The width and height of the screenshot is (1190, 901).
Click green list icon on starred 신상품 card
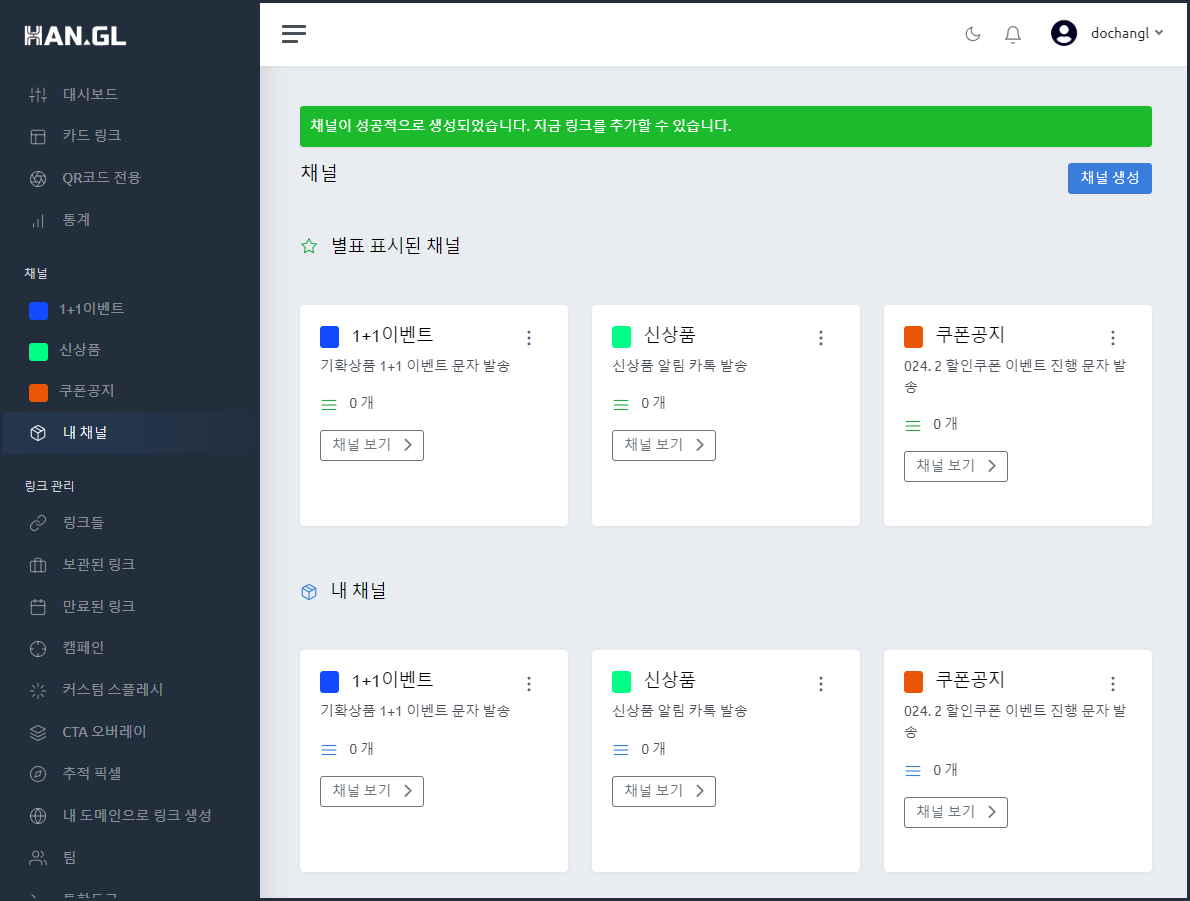coord(621,405)
